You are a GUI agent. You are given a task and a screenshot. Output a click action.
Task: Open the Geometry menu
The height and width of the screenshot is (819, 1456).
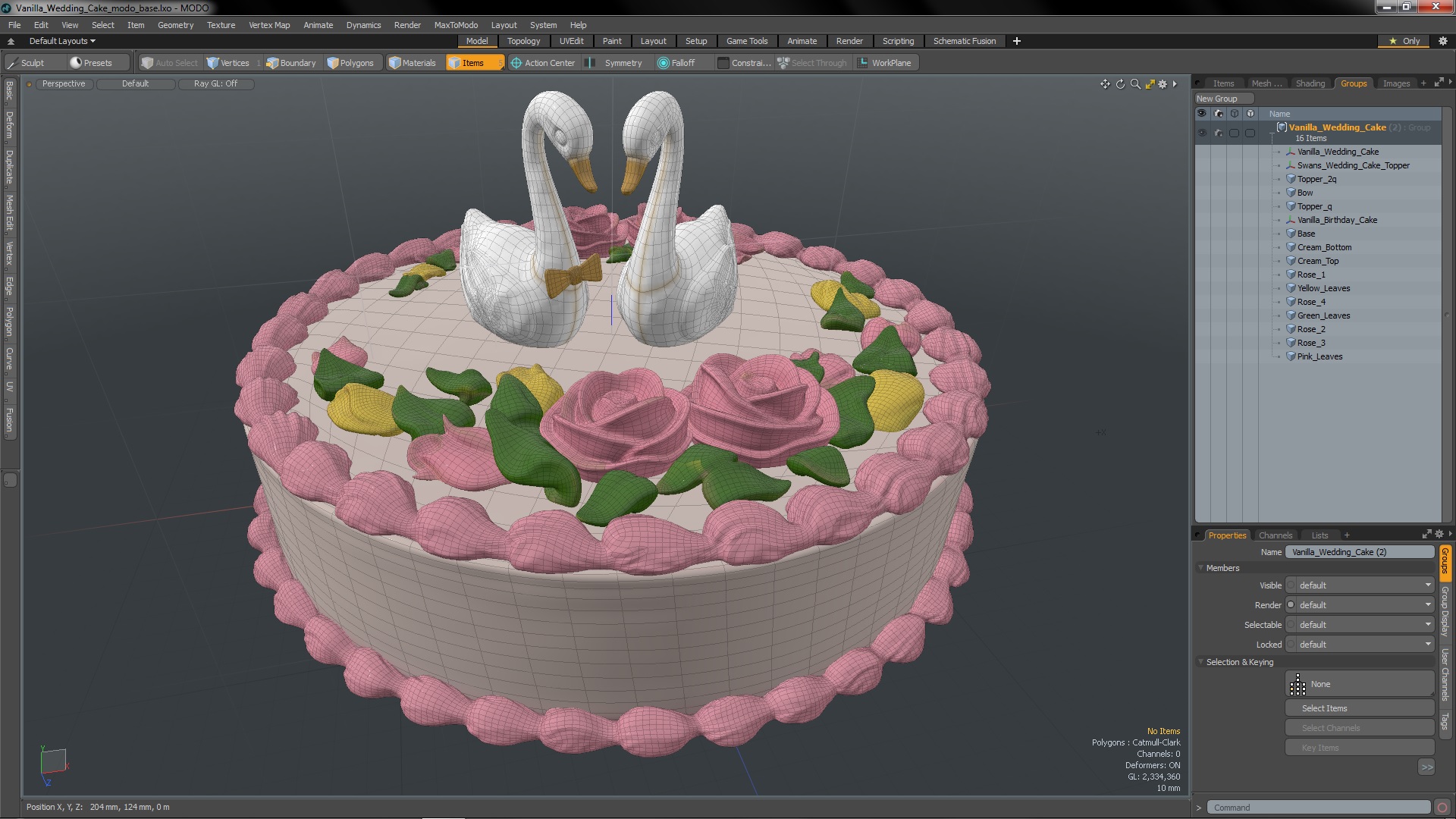click(x=175, y=25)
